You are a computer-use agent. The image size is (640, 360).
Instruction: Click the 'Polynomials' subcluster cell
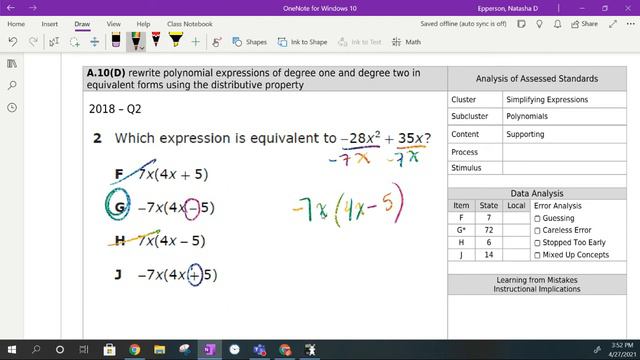[x=564, y=116]
